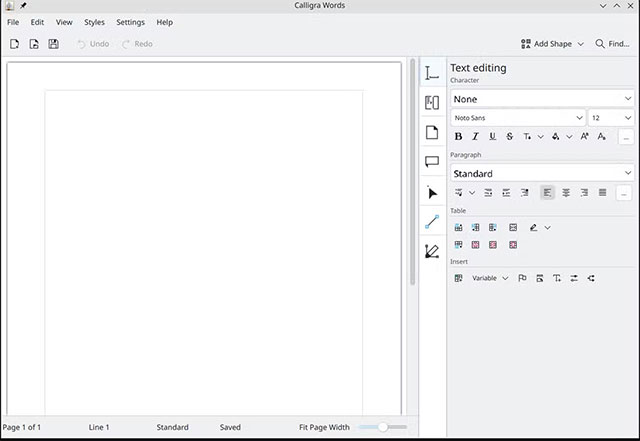
Task: Open the Variable dropdown
Action: [x=490, y=278]
